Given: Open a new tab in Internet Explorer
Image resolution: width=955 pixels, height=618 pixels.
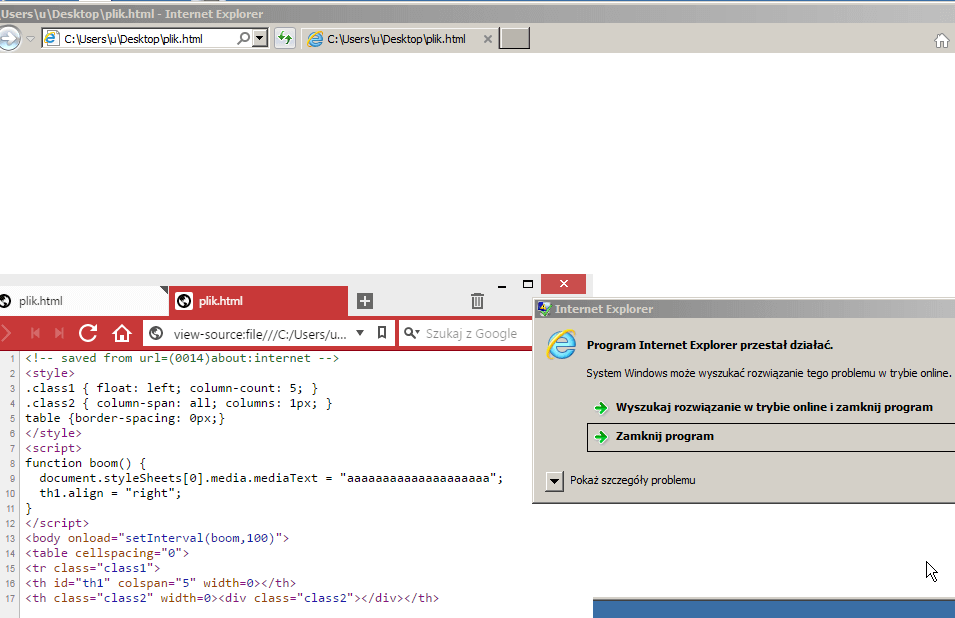Looking at the screenshot, I should click(x=514, y=38).
